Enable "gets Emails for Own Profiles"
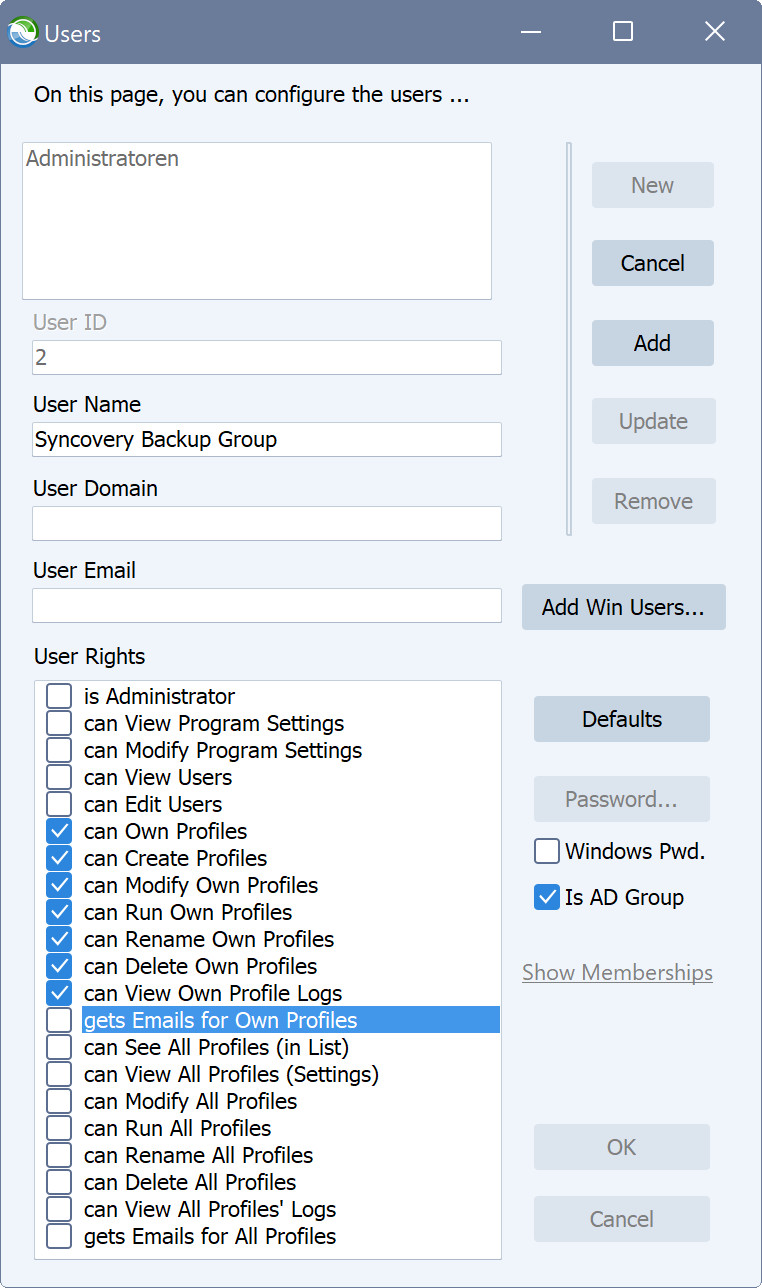Image resolution: width=762 pixels, height=1288 pixels. coord(58,1020)
